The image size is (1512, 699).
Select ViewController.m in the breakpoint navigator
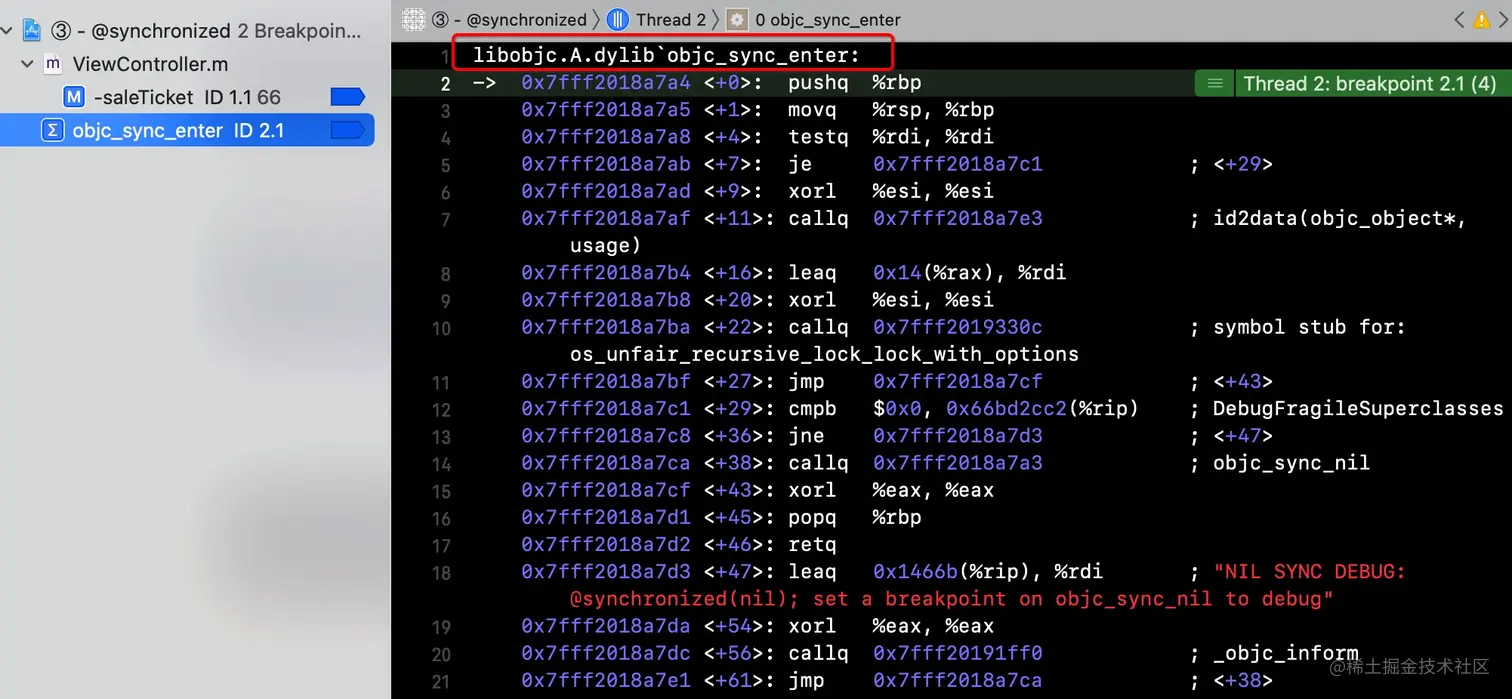pos(150,64)
